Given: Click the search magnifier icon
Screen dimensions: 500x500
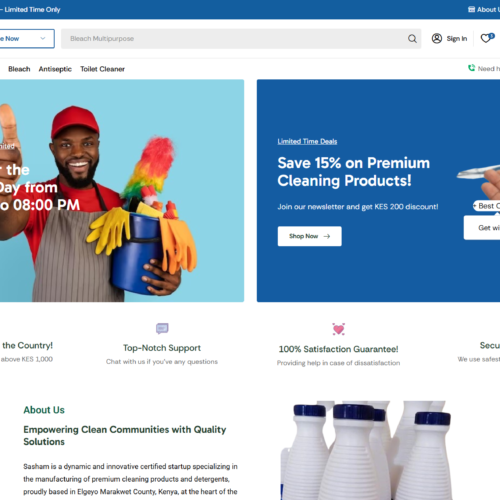Looking at the screenshot, I should point(412,39).
